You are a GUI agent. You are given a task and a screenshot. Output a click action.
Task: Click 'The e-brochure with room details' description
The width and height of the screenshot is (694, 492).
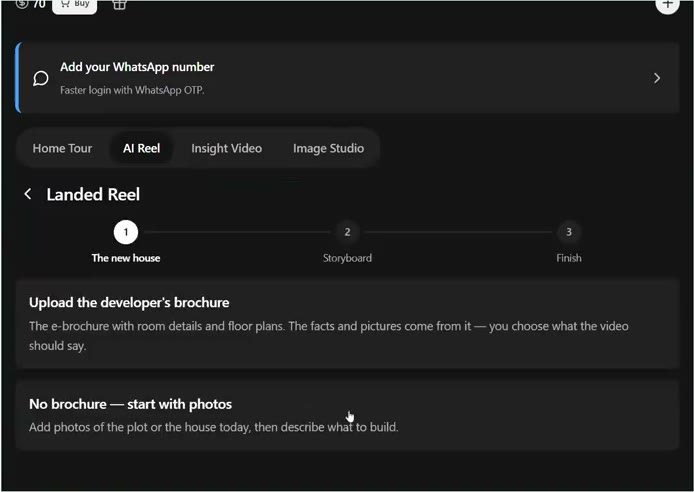[x=328, y=336]
